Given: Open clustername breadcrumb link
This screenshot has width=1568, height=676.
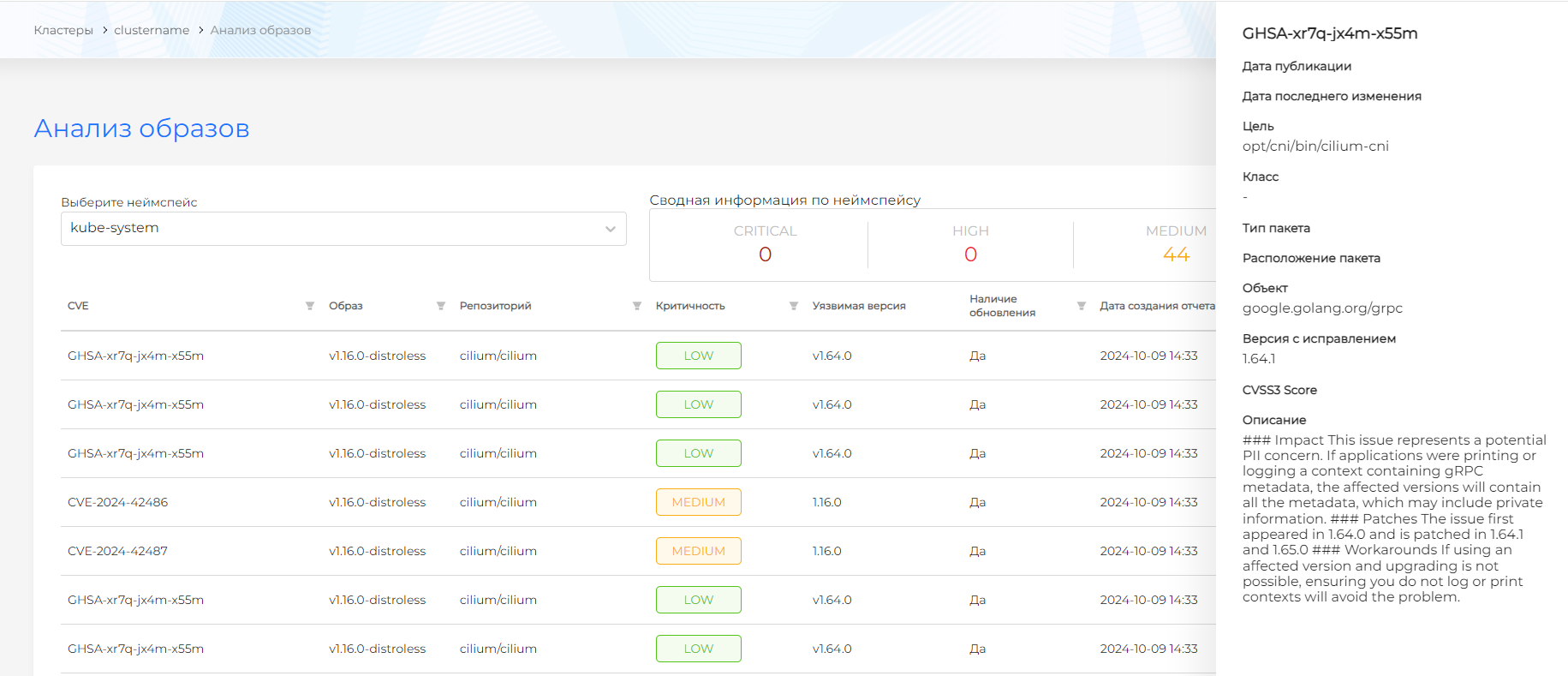Looking at the screenshot, I should click(x=152, y=30).
